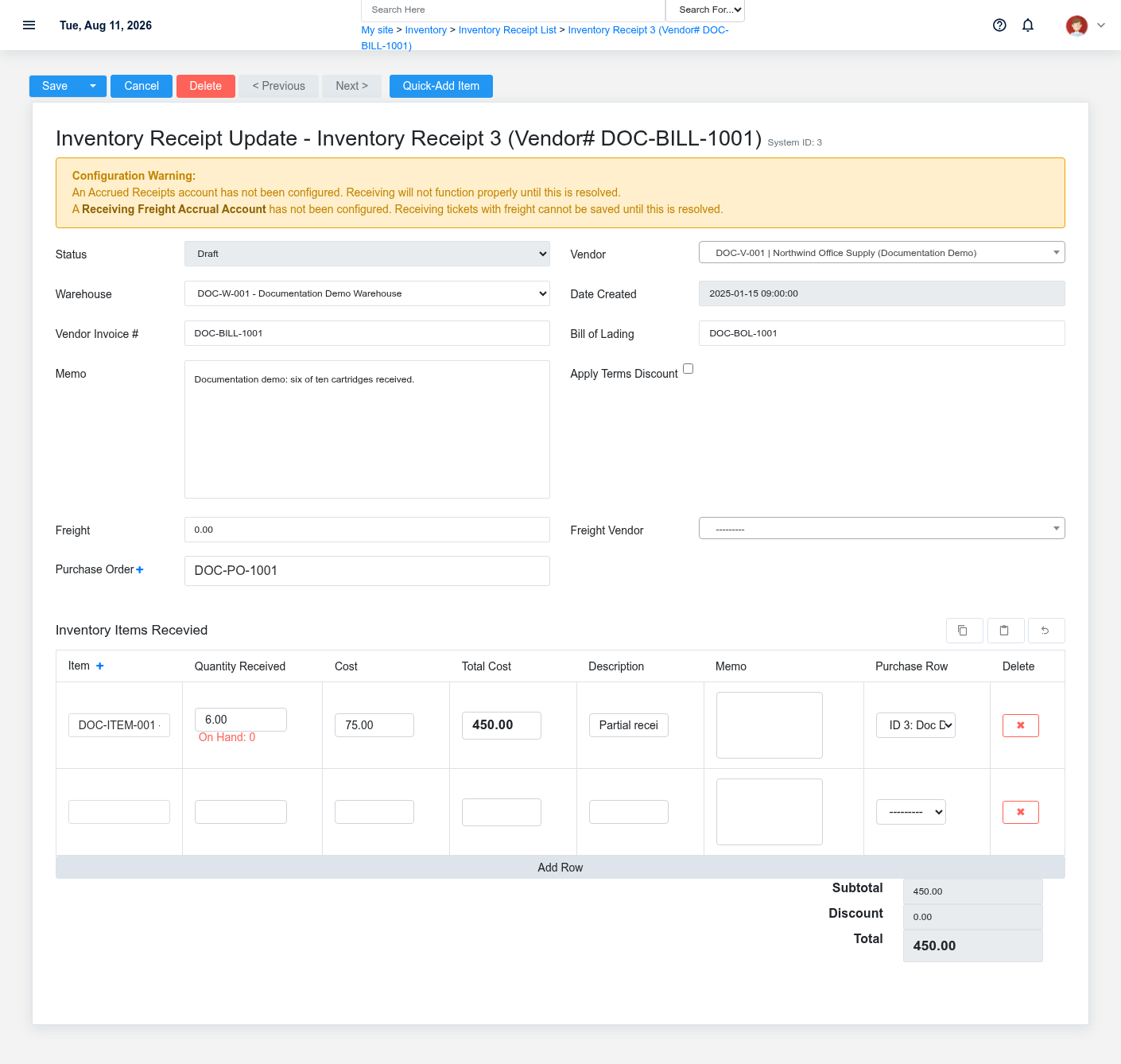This screenshot has height=1064, width=1121.
Task: Click the Freight amount field
Action: 367,530
